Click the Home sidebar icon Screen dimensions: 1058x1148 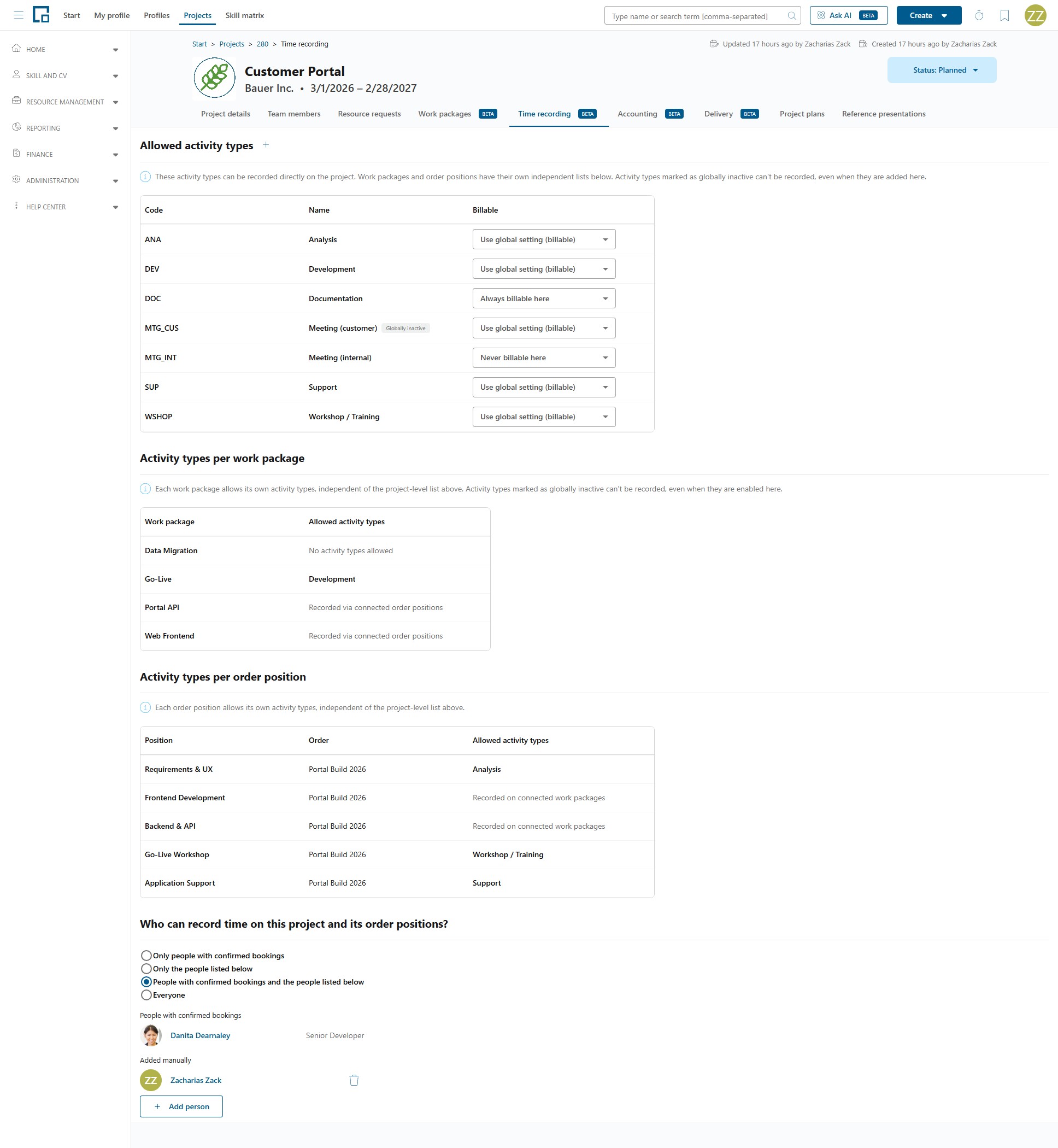click(16, 49)
